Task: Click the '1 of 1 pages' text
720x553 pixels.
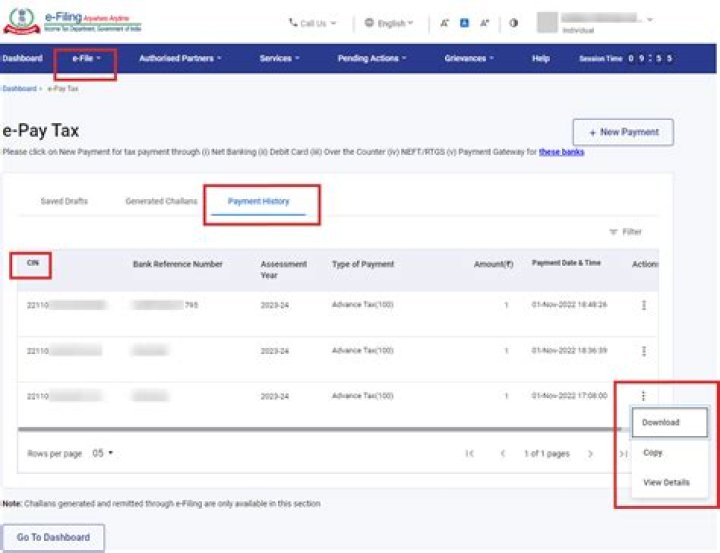Action: (x=546, y=454)
